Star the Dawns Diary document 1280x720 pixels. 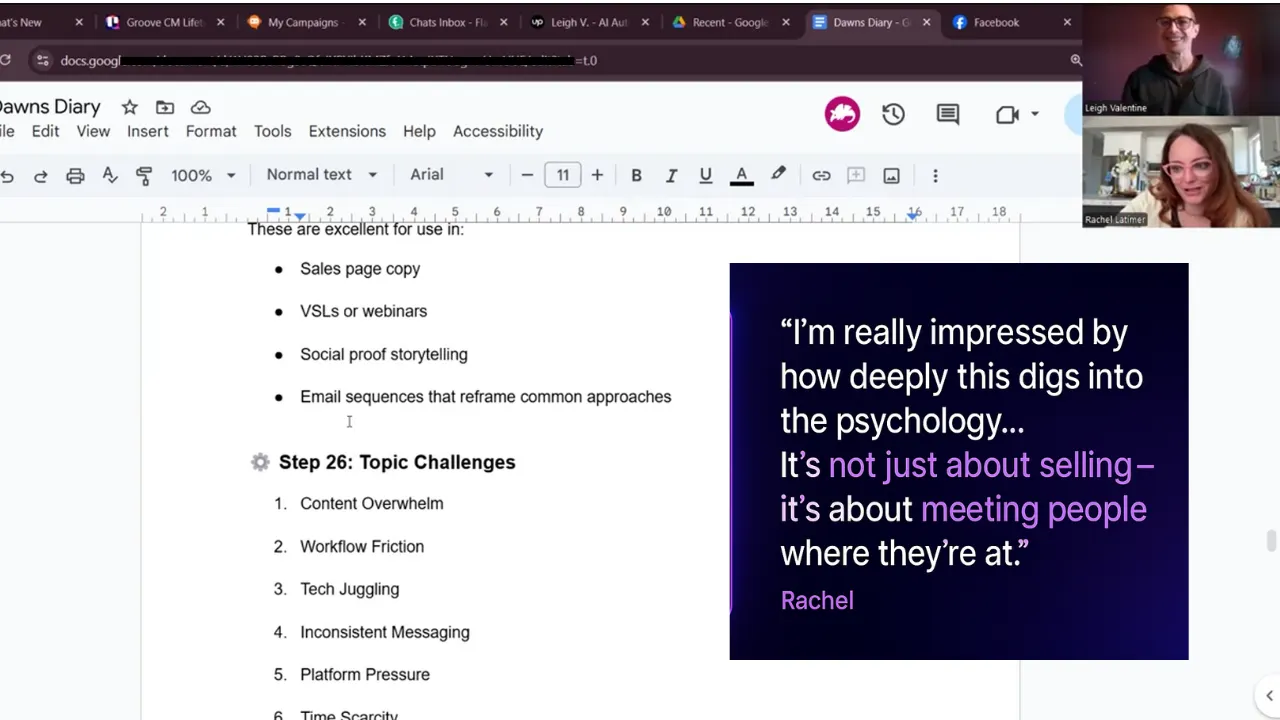(x=129, y=107)
